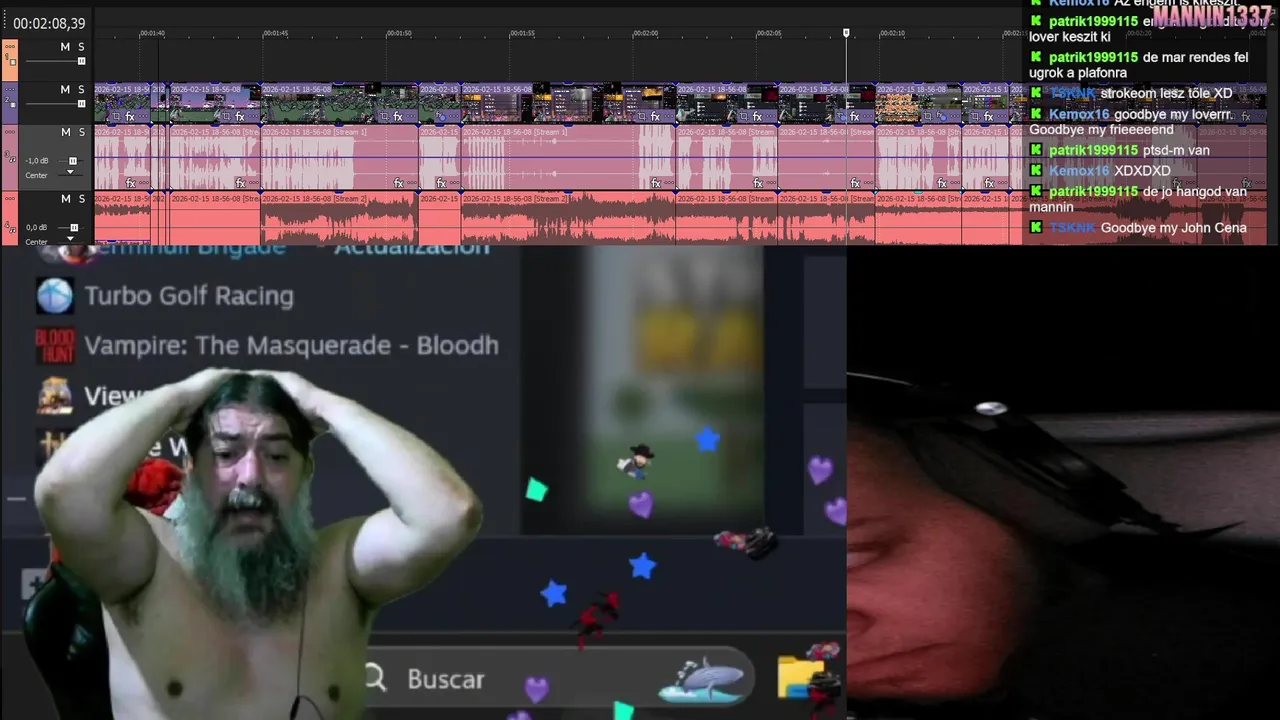Viewport: 1280px width, 720px height.
Task: Mute track 1 with its M button
Action: 65,47
